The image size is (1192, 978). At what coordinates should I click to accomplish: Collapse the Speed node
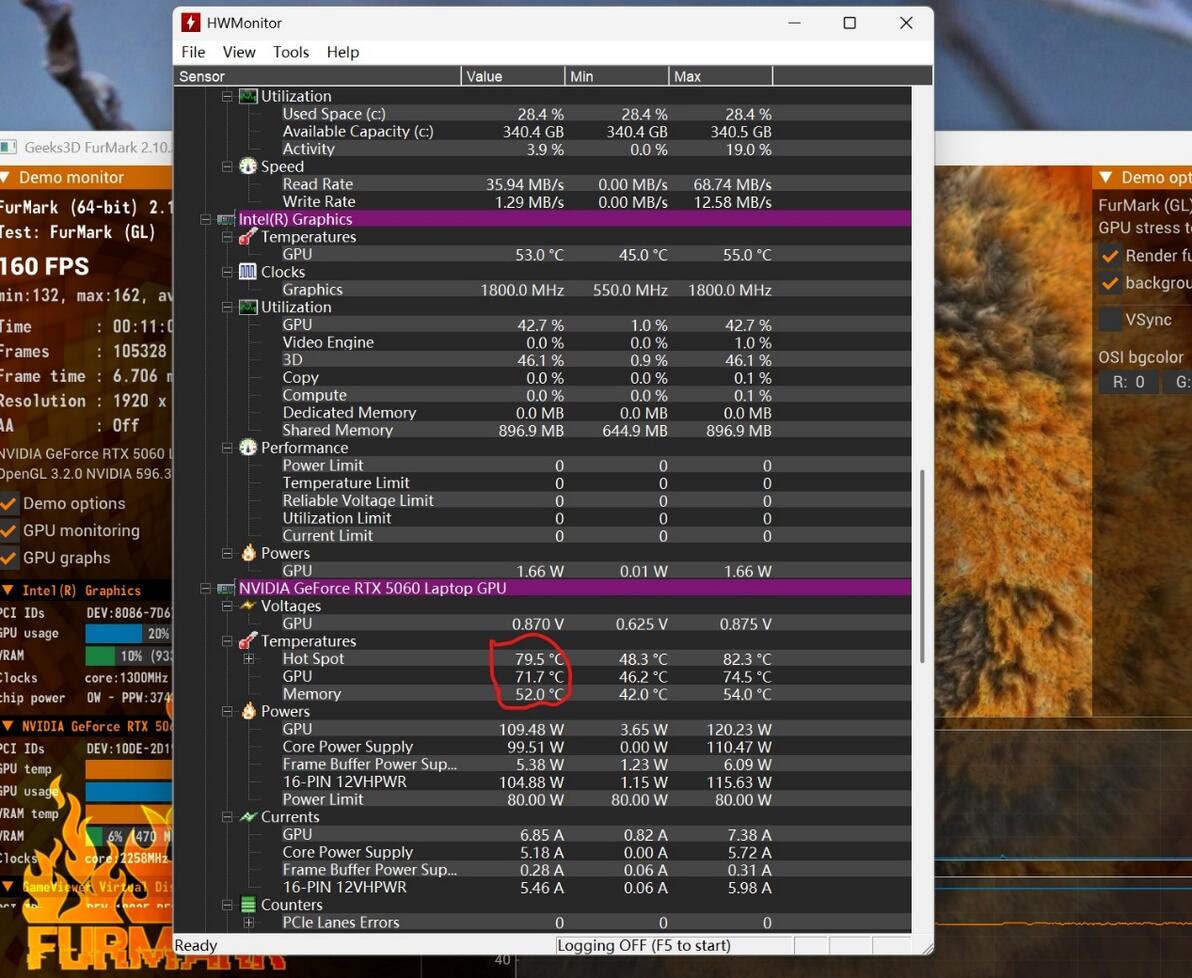click(x=227, y=167)
